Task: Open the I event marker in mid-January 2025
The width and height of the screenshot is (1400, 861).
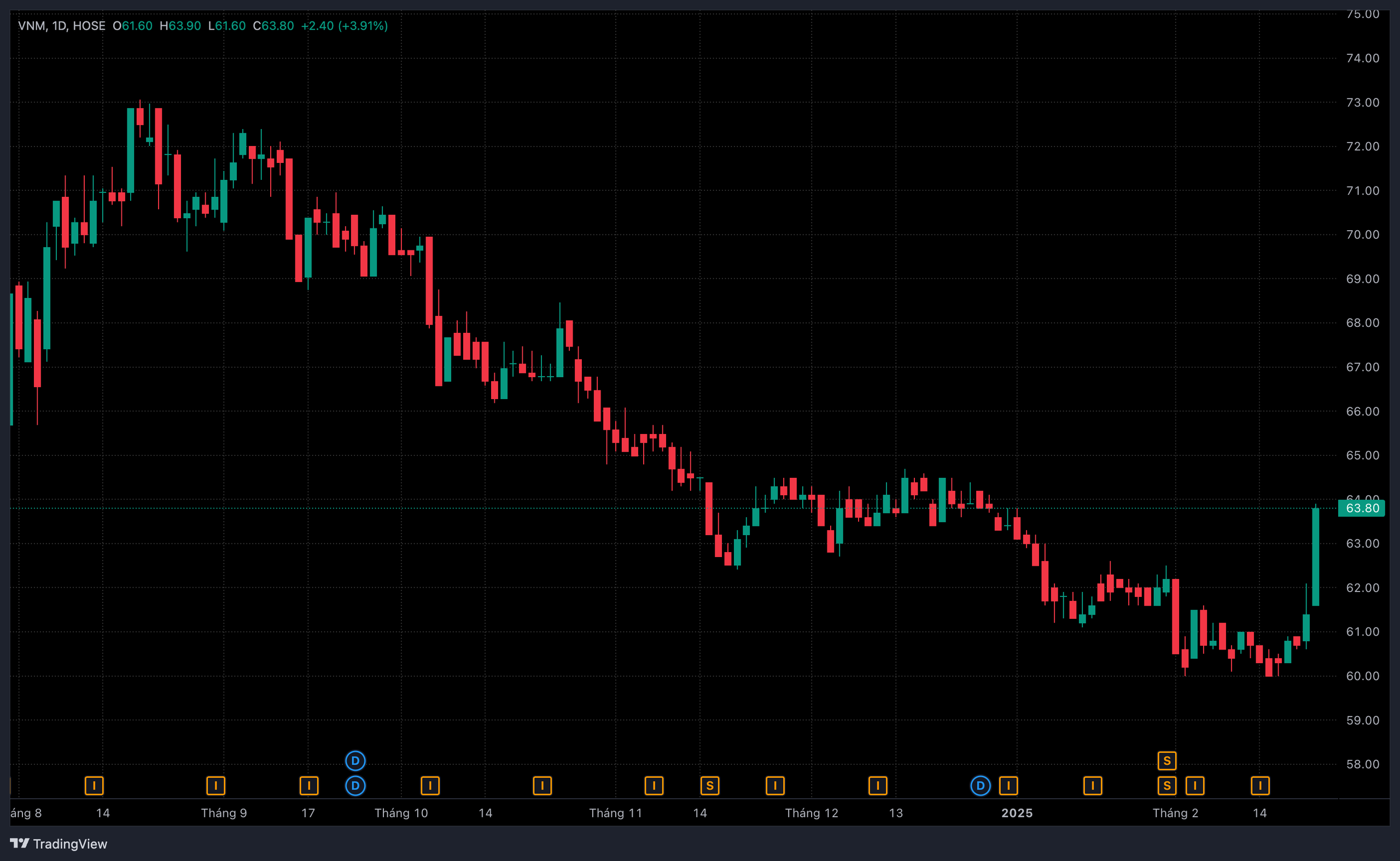Action: tap(1093, 786)
